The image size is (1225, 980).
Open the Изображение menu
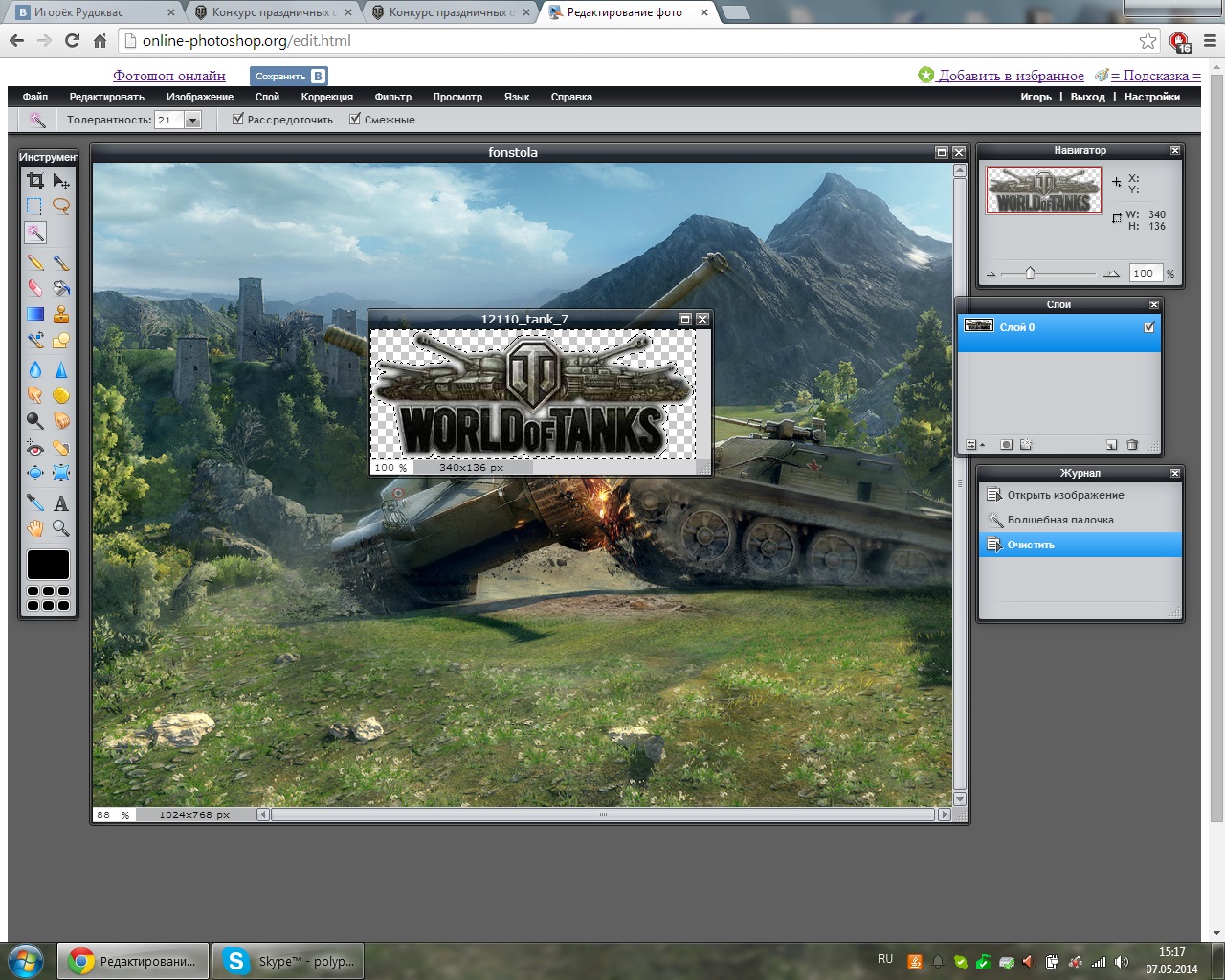(x=199, y=97)
